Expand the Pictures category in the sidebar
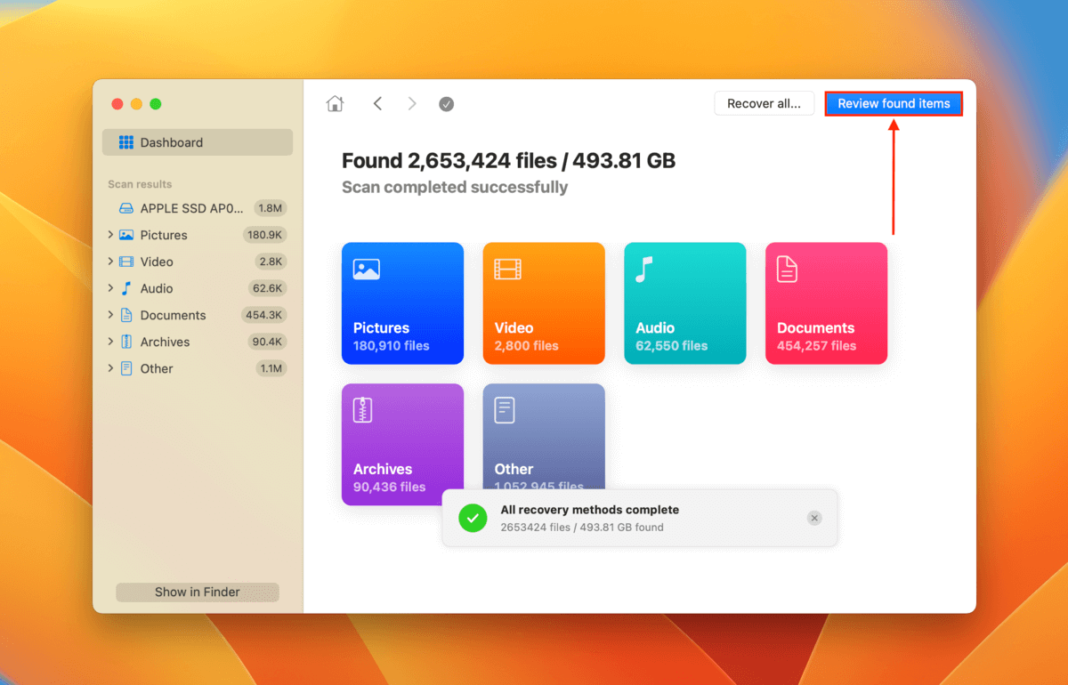 pyautogui.click(x=111, y=234)
